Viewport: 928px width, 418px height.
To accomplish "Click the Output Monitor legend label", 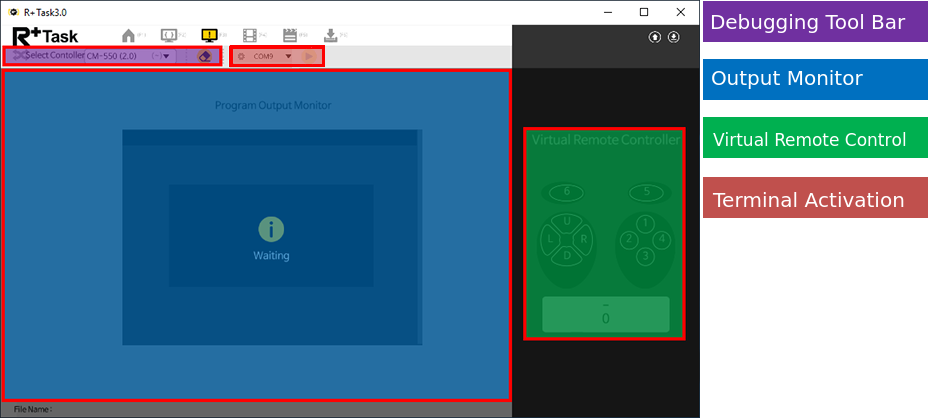I will tap(815, 79).
